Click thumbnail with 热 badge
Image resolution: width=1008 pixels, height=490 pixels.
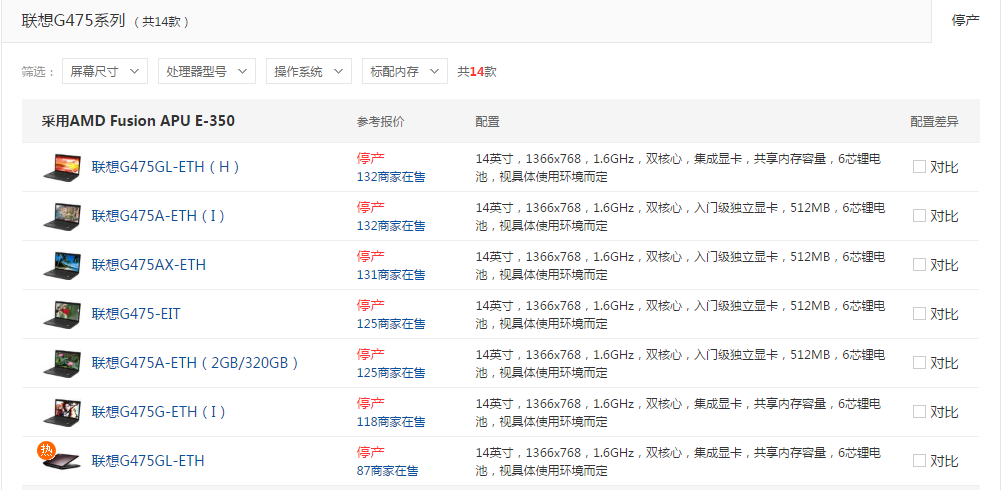coord(61,458)
